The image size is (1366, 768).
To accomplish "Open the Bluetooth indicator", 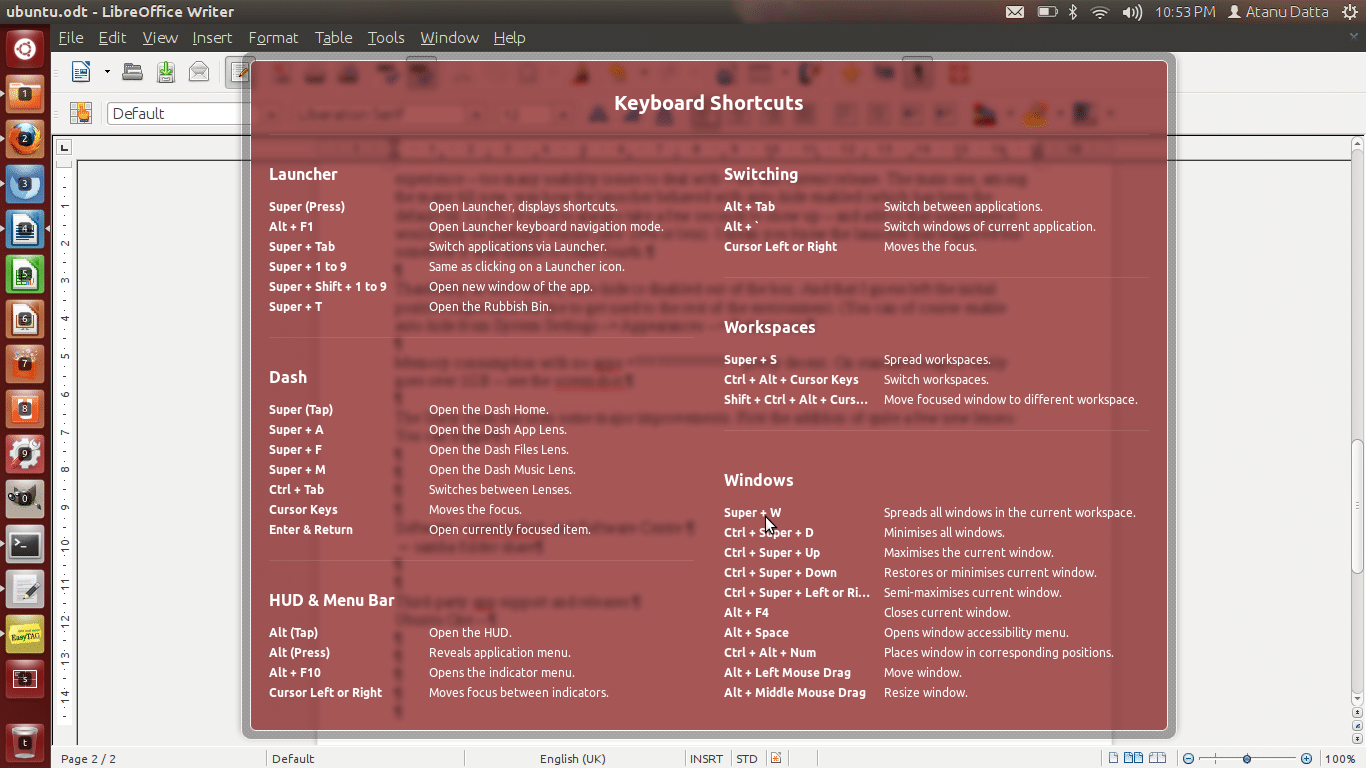I will (x=1073, y=12).
